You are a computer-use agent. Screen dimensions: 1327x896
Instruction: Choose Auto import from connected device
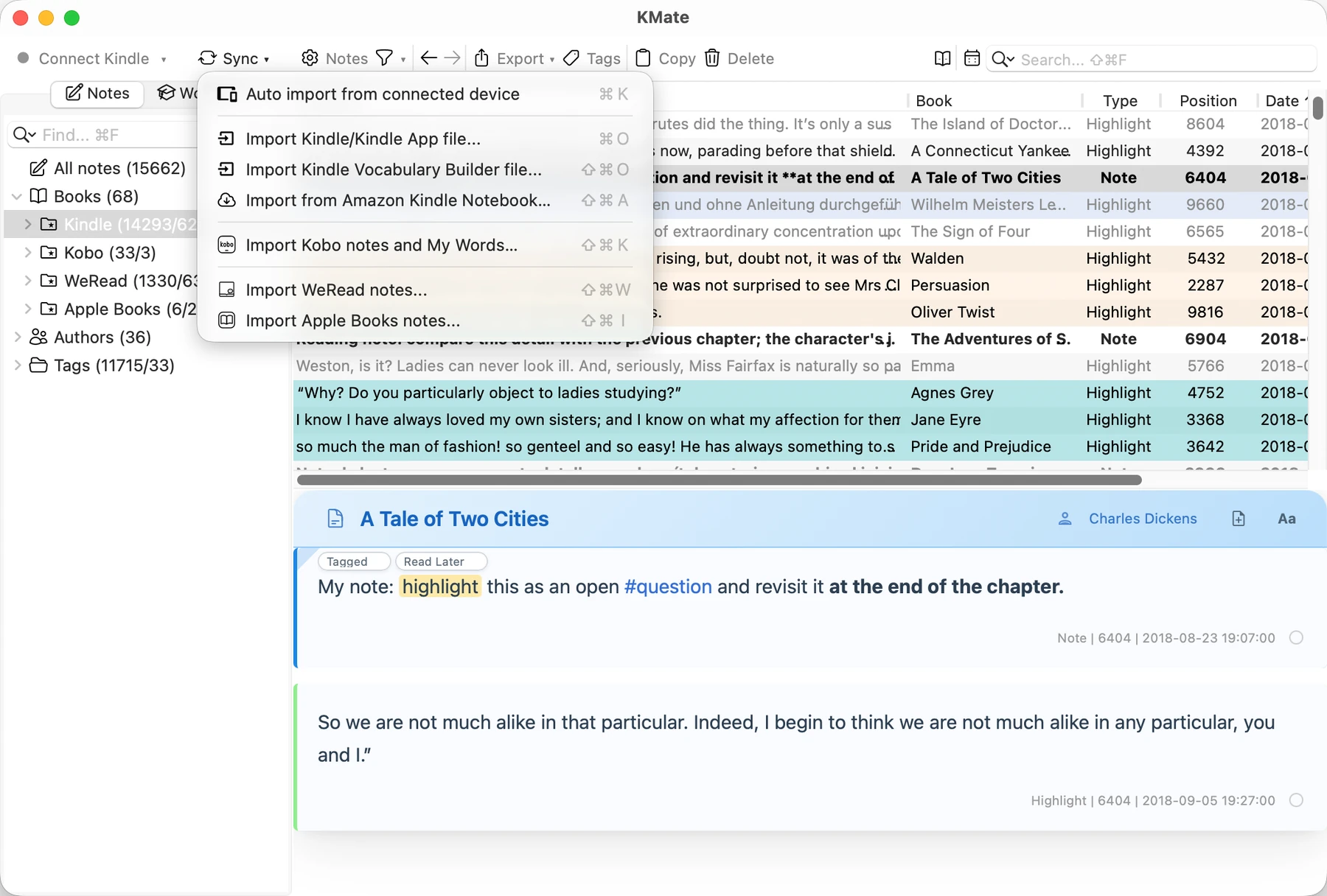[x=425, y=94]
